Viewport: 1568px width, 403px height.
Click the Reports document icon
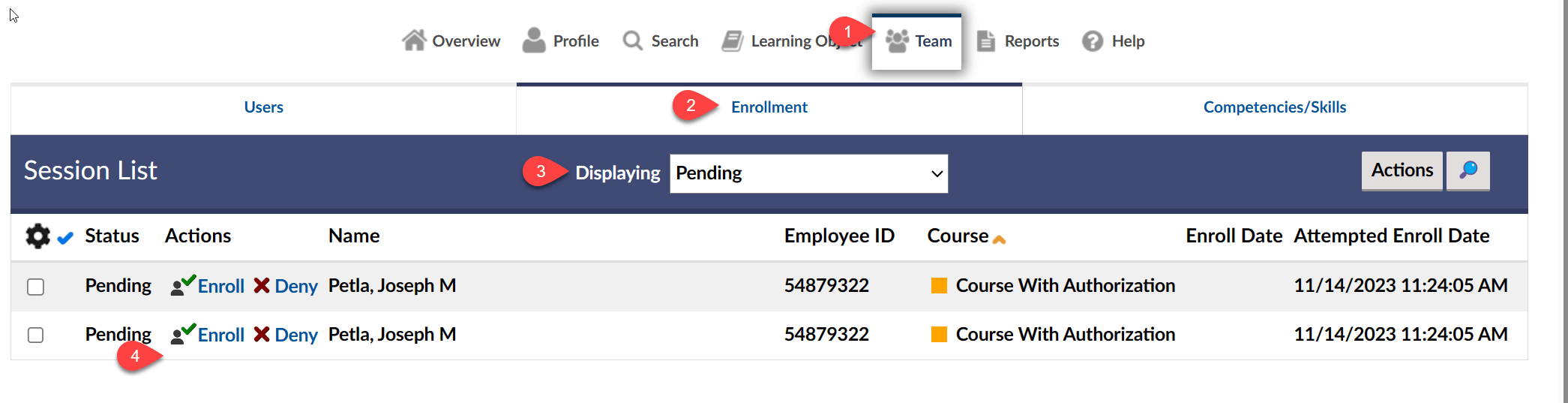click(986, 41)
